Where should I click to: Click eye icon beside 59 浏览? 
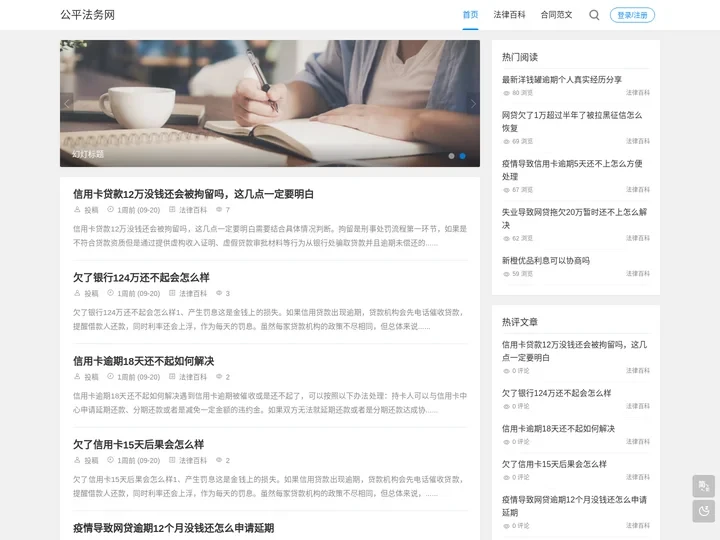(506, 274)
